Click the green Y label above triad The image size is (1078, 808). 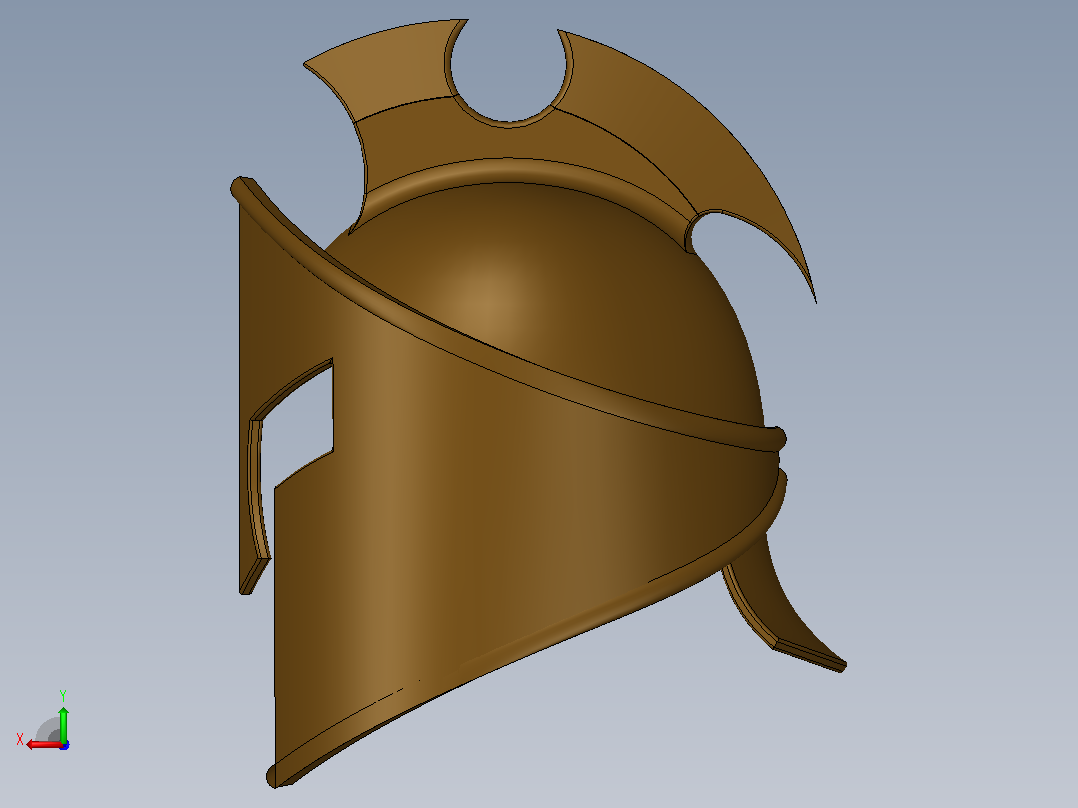(63, 695)
